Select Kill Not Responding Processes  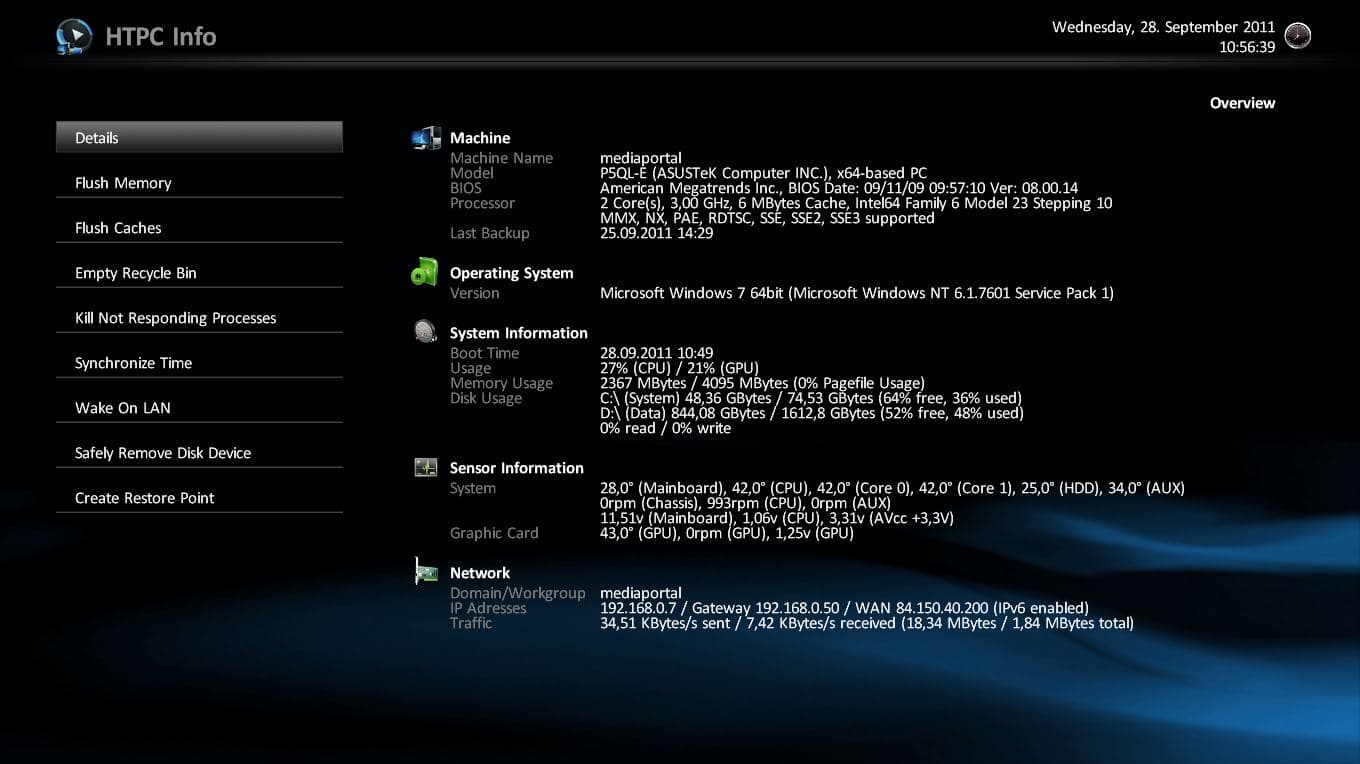199,318
